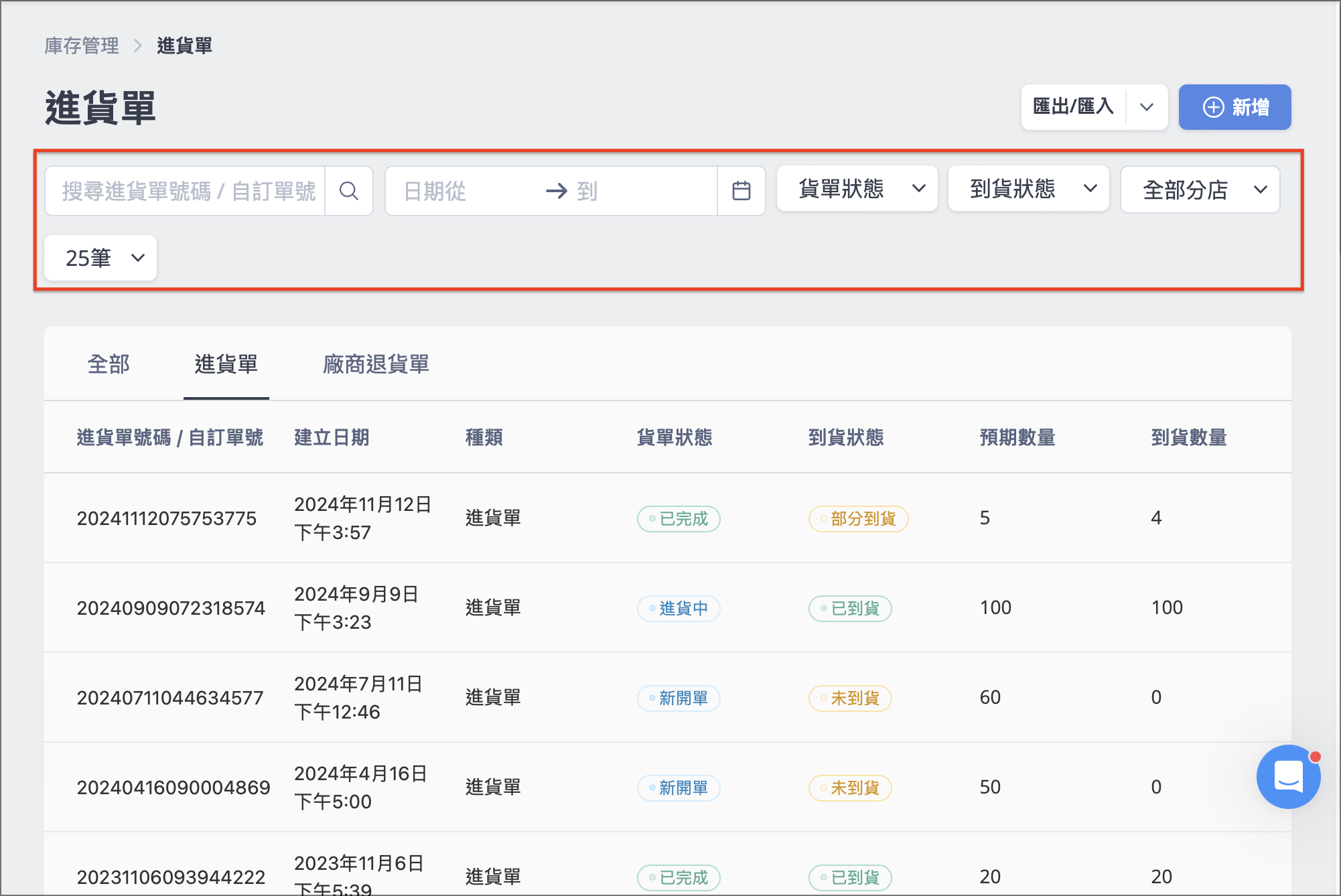The width and height of the screenshot is (1341, 896).
Task: Open order 20241112075753775
Action: tap(167, 518)
